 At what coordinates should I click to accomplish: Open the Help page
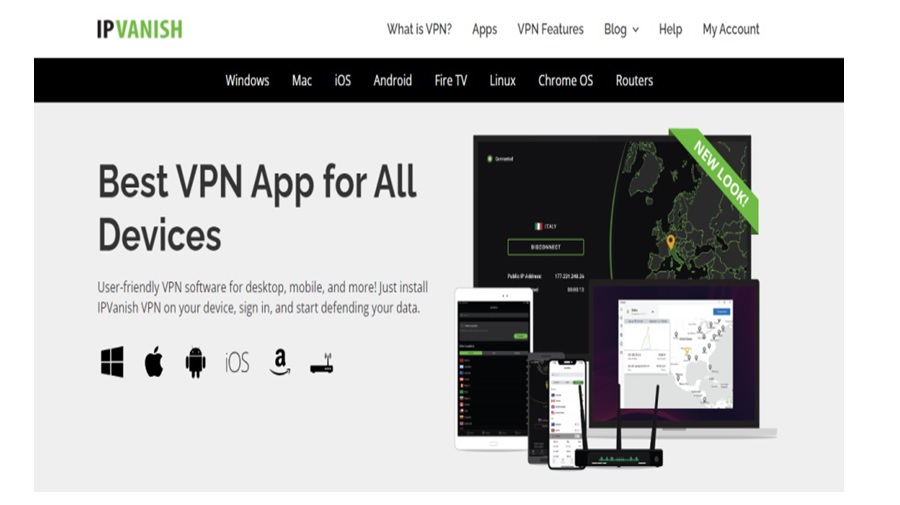(670, 29)
